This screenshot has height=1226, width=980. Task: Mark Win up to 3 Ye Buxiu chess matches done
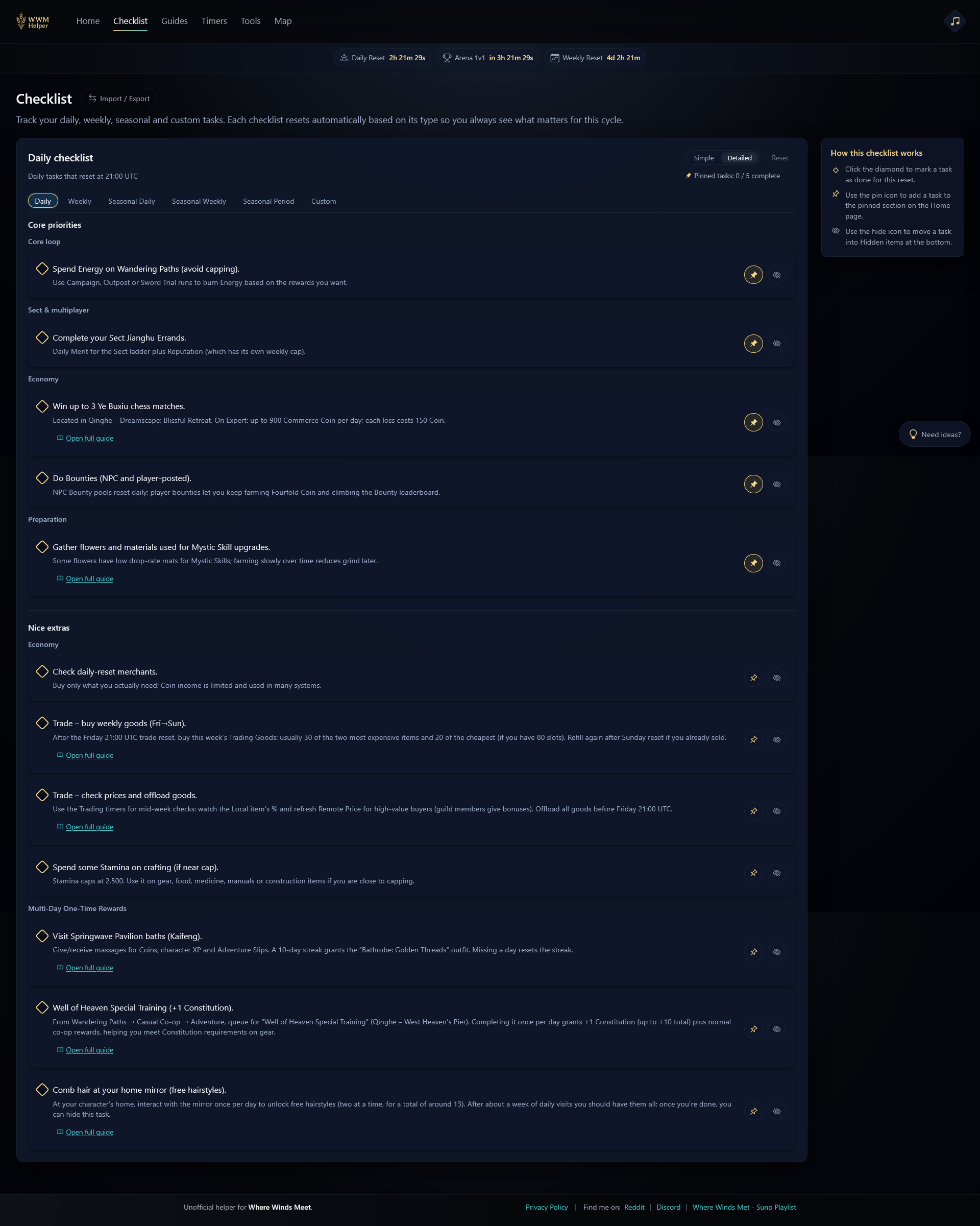42,406
